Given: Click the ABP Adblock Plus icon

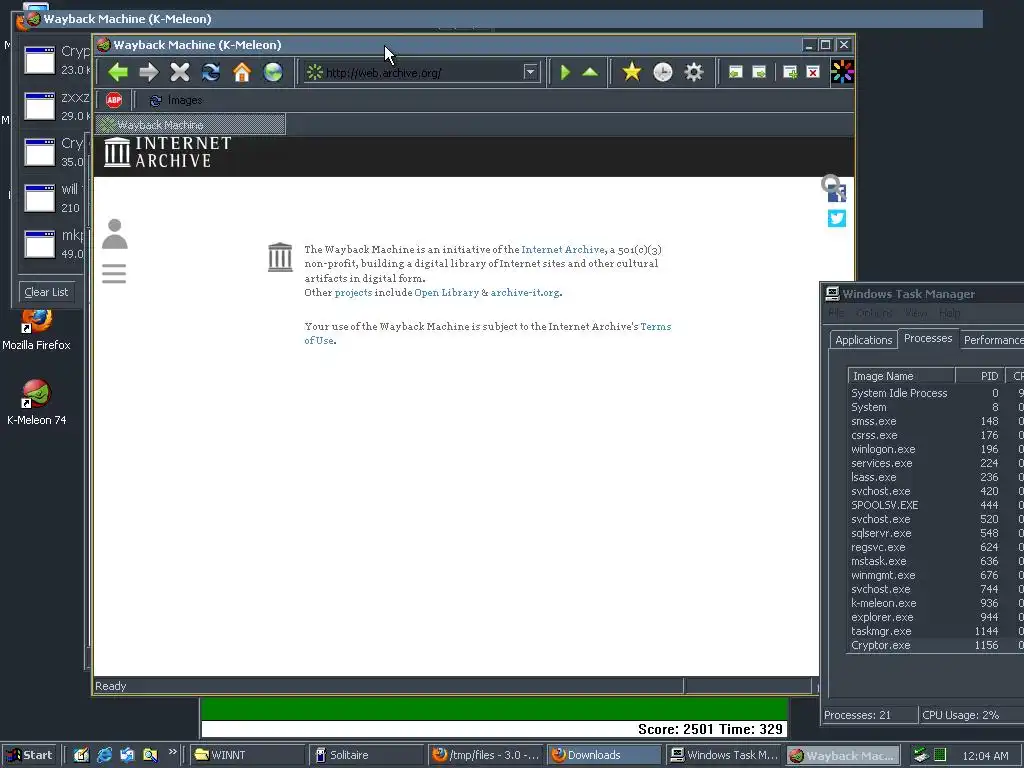Looking at the screenshot, I should click(x=114, y=100).
